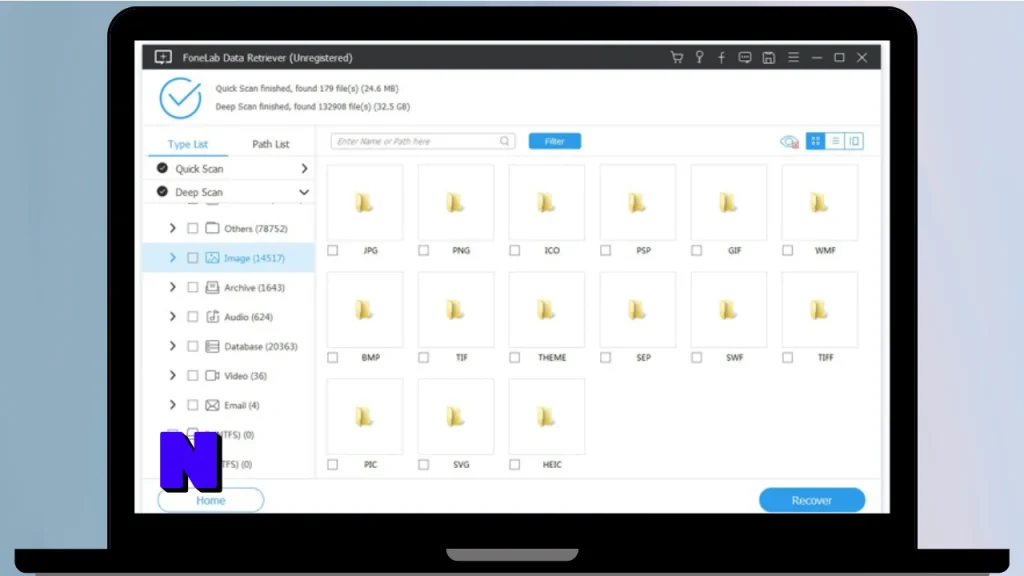Open the JPG folder thumbnail
This screenshot has height=576, width=1024.
pos(364,202)
